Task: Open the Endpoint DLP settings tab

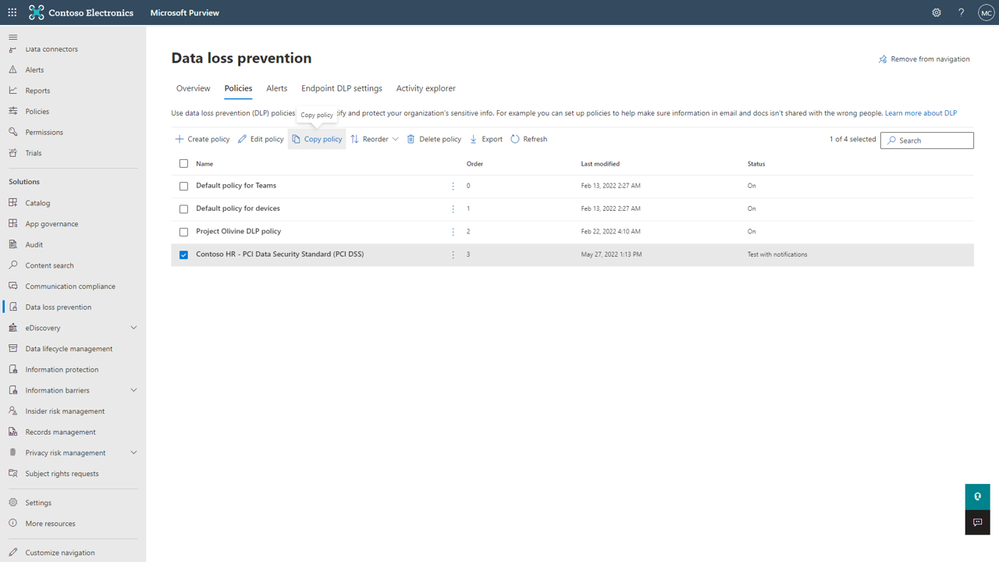Action: 341,89
